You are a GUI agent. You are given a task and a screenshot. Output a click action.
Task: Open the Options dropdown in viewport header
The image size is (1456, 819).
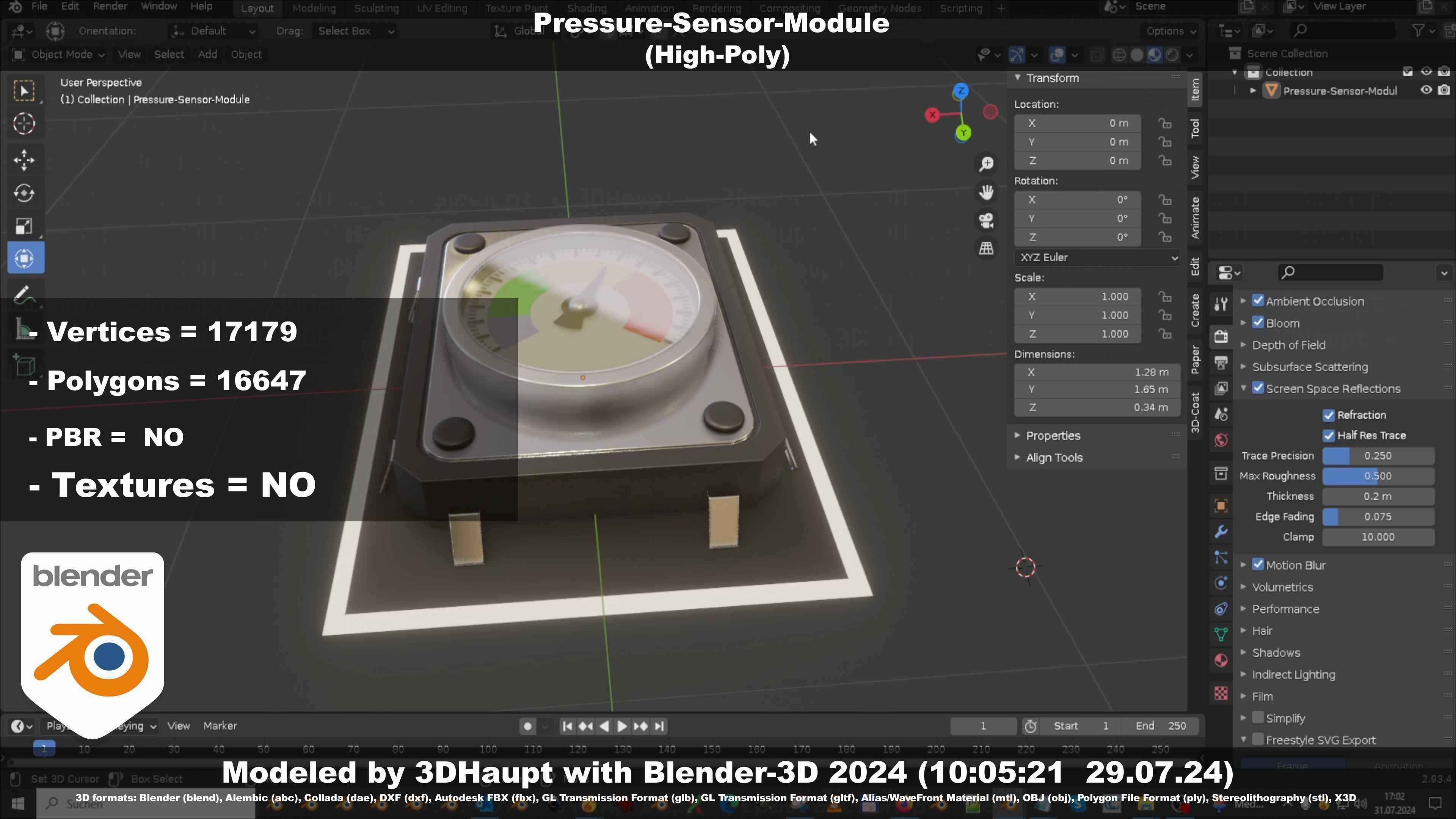tap(1170, 31)
